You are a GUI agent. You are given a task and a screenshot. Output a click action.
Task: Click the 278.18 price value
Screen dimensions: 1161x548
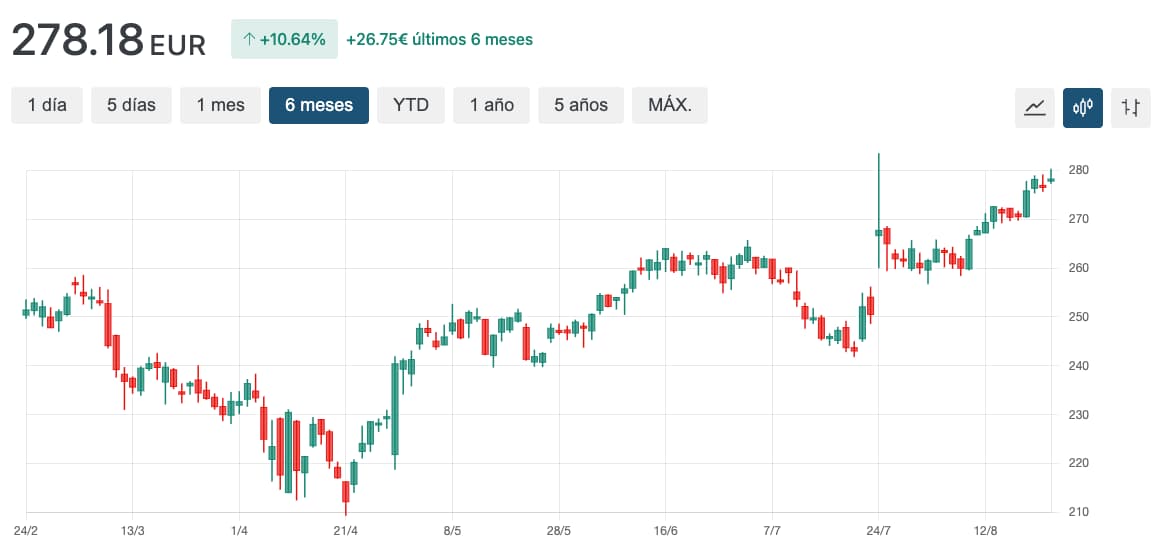(78, 40)
